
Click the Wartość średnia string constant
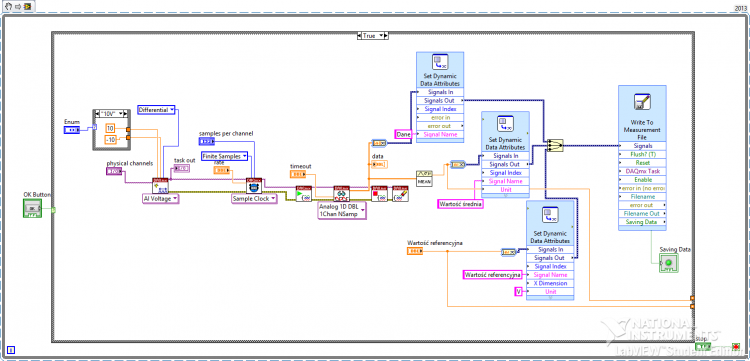(461, 204)
